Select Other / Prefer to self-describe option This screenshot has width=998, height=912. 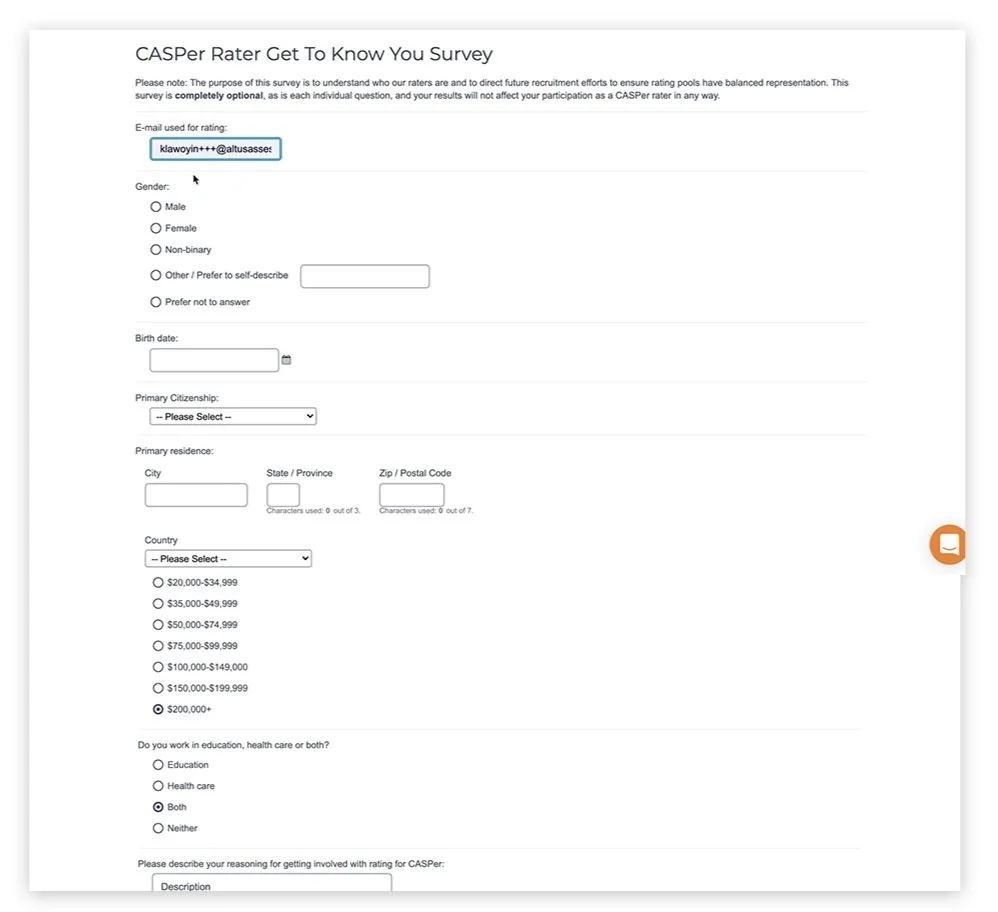pyautogui.click(x=155, y=275)
